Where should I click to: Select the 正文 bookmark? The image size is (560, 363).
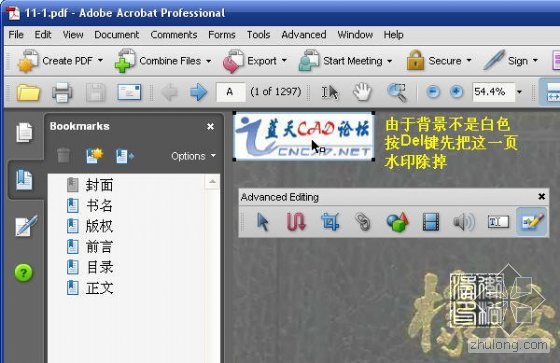click(100, 288)
